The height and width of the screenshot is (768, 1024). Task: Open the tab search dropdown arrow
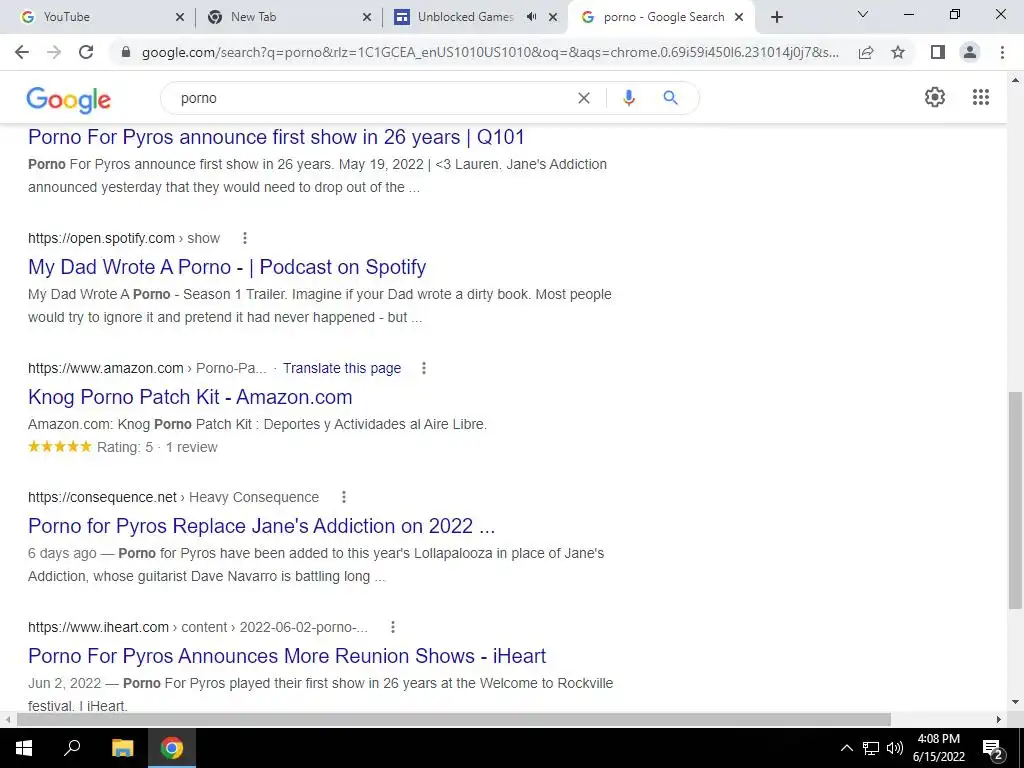pyautogui.click(x=863, y=14)
